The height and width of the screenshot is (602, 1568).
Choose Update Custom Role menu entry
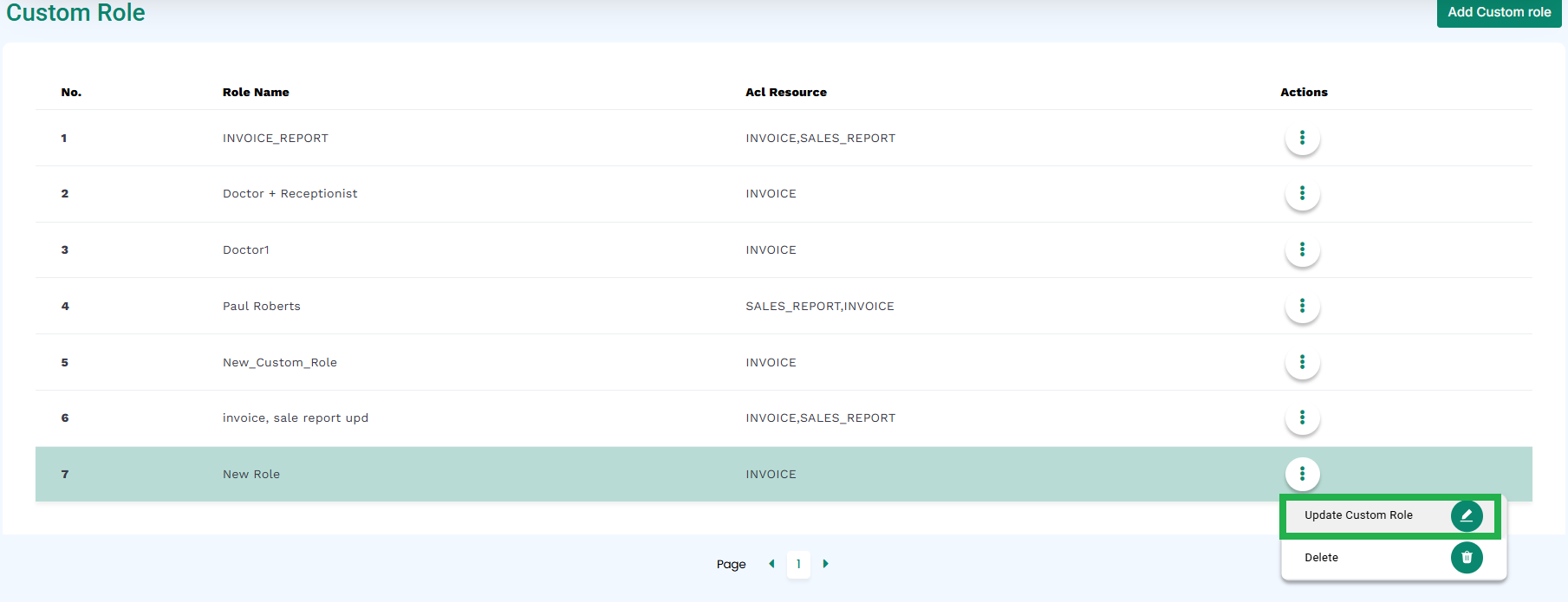[1390, 515]
